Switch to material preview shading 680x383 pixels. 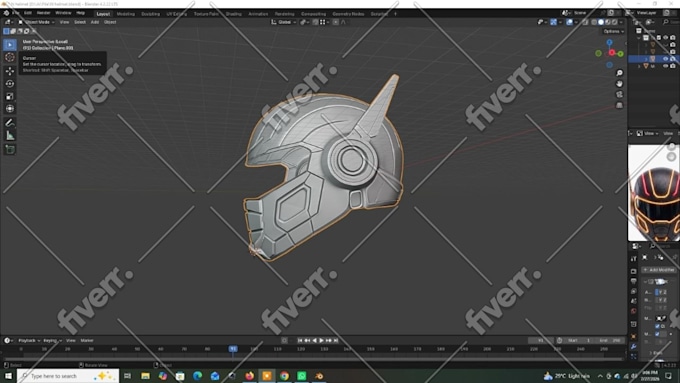coord(608,22)
